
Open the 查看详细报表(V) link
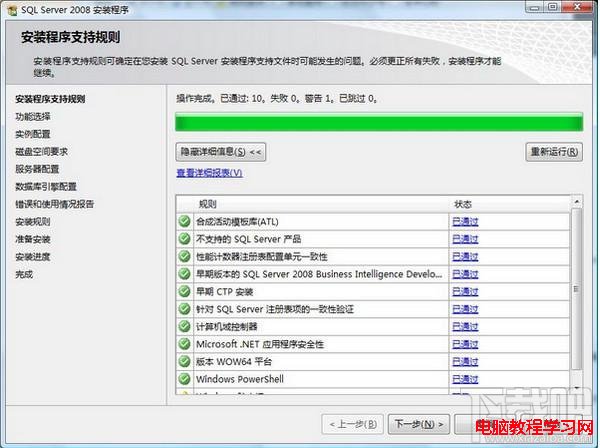209,173
